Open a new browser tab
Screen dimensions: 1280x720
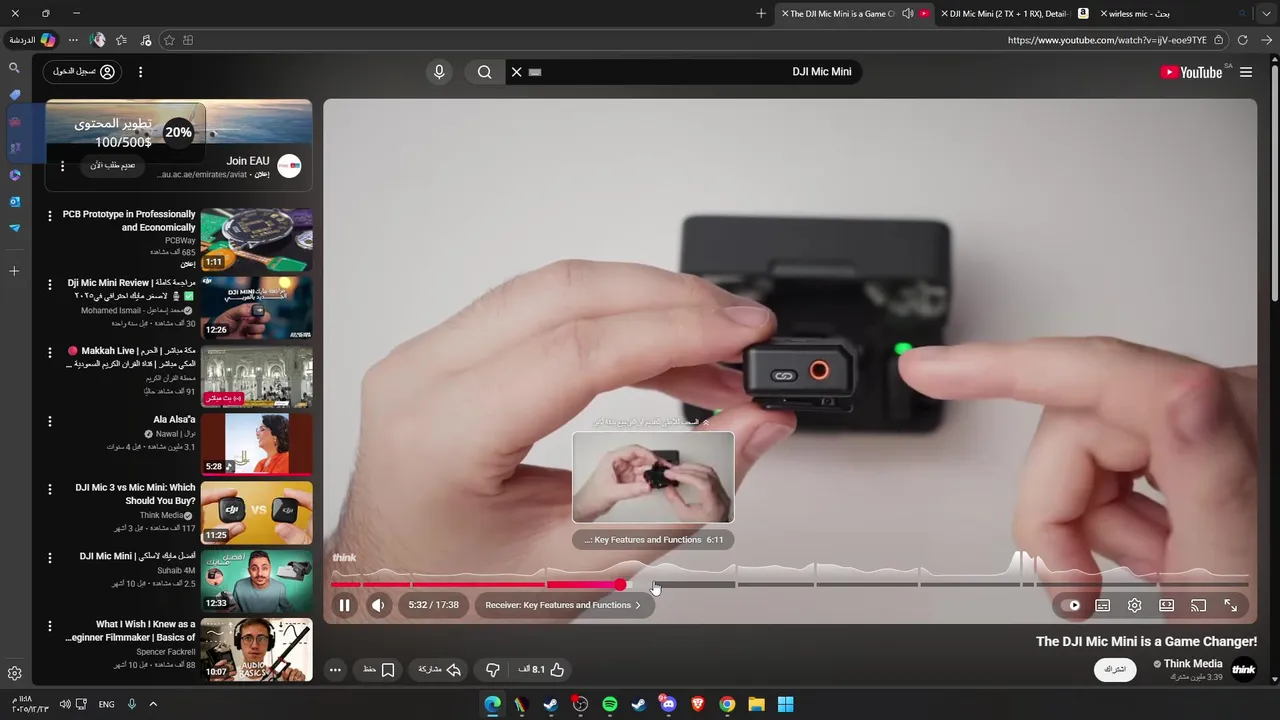[761, 14]
